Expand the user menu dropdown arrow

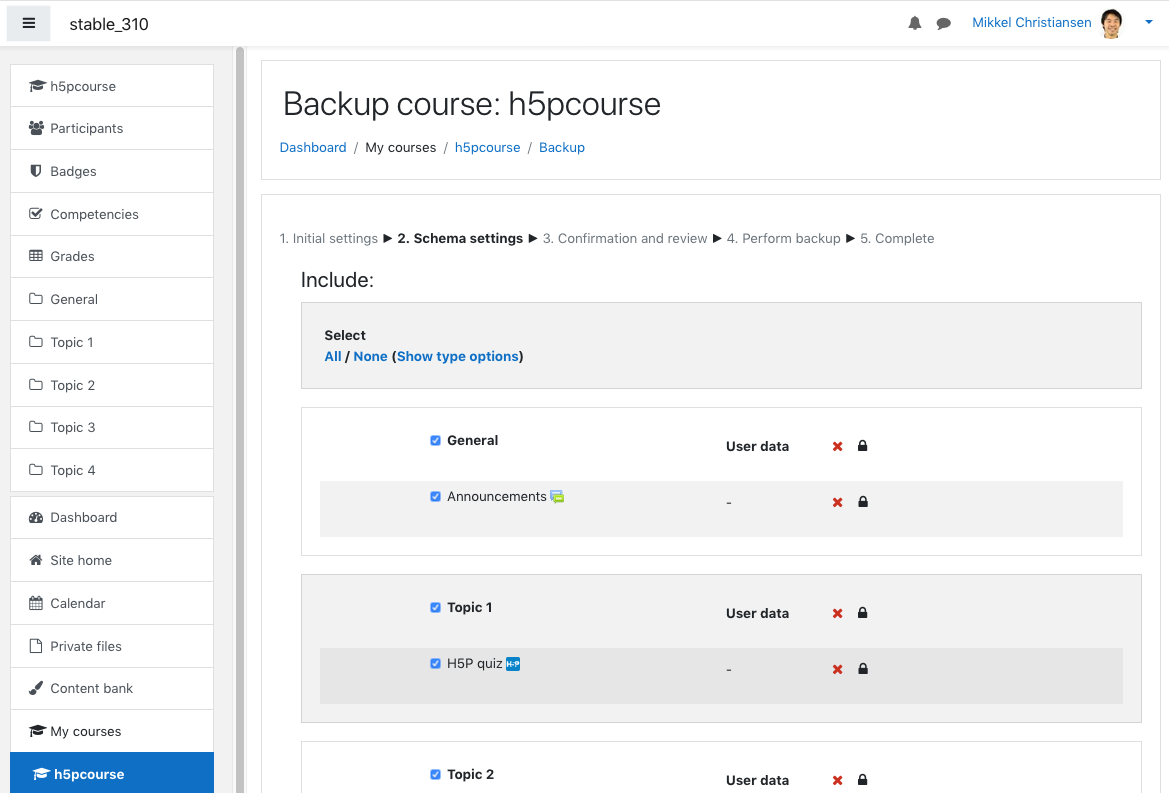(x=1149, y=22)
